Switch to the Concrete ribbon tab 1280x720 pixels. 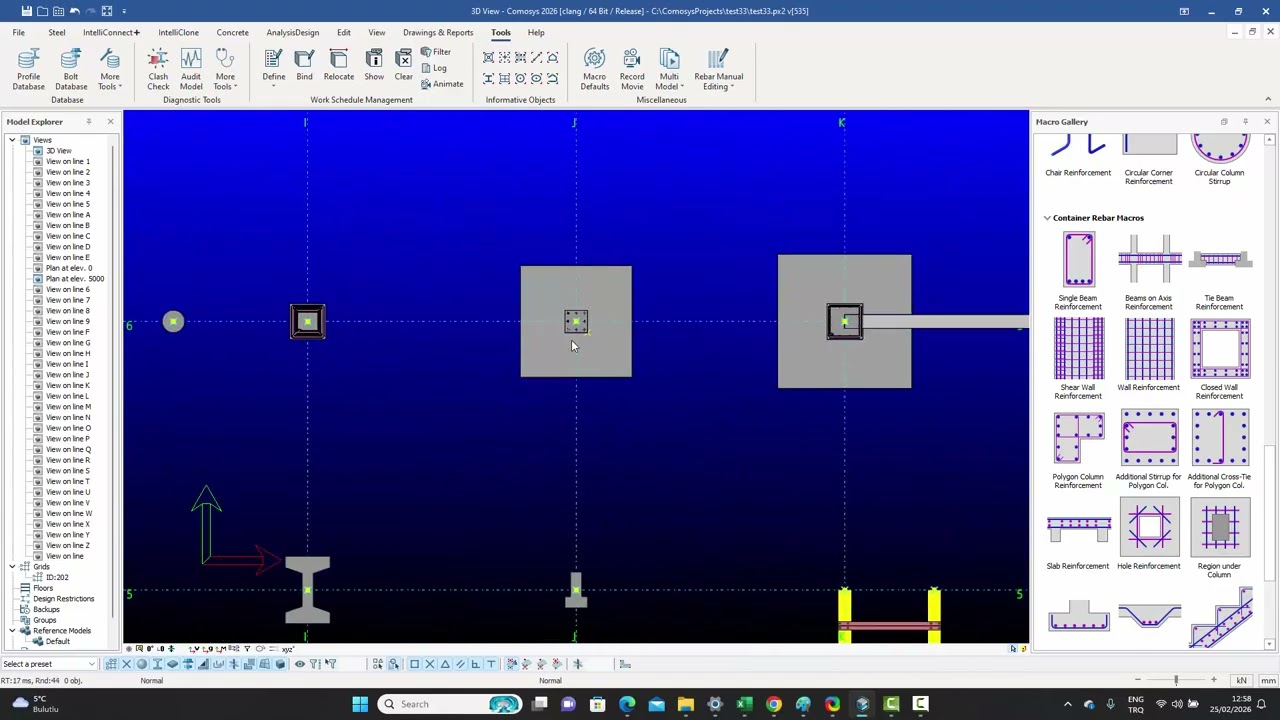pos(232,32)
